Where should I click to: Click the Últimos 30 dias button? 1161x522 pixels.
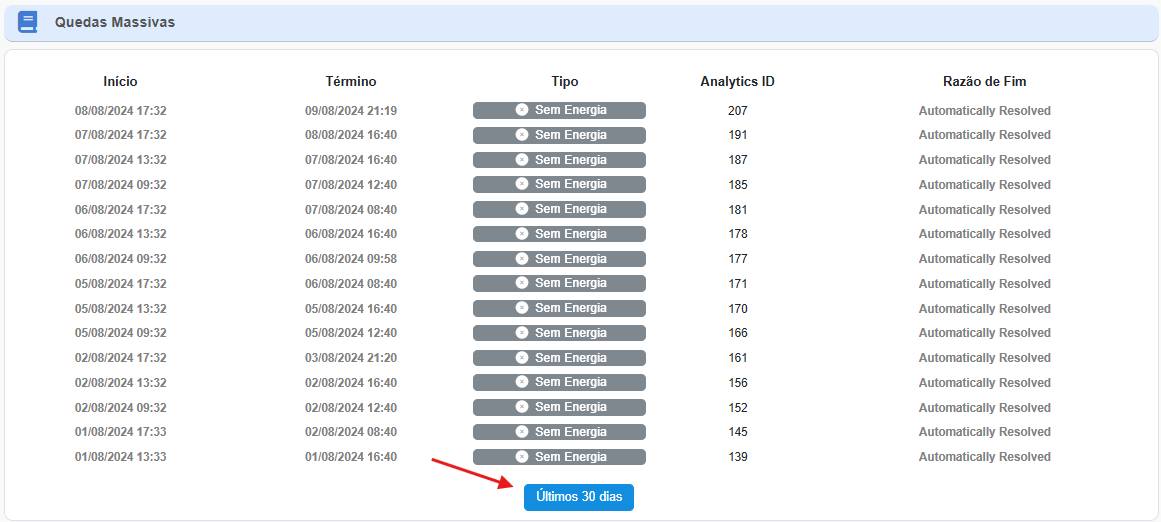[x=578, y=497]
